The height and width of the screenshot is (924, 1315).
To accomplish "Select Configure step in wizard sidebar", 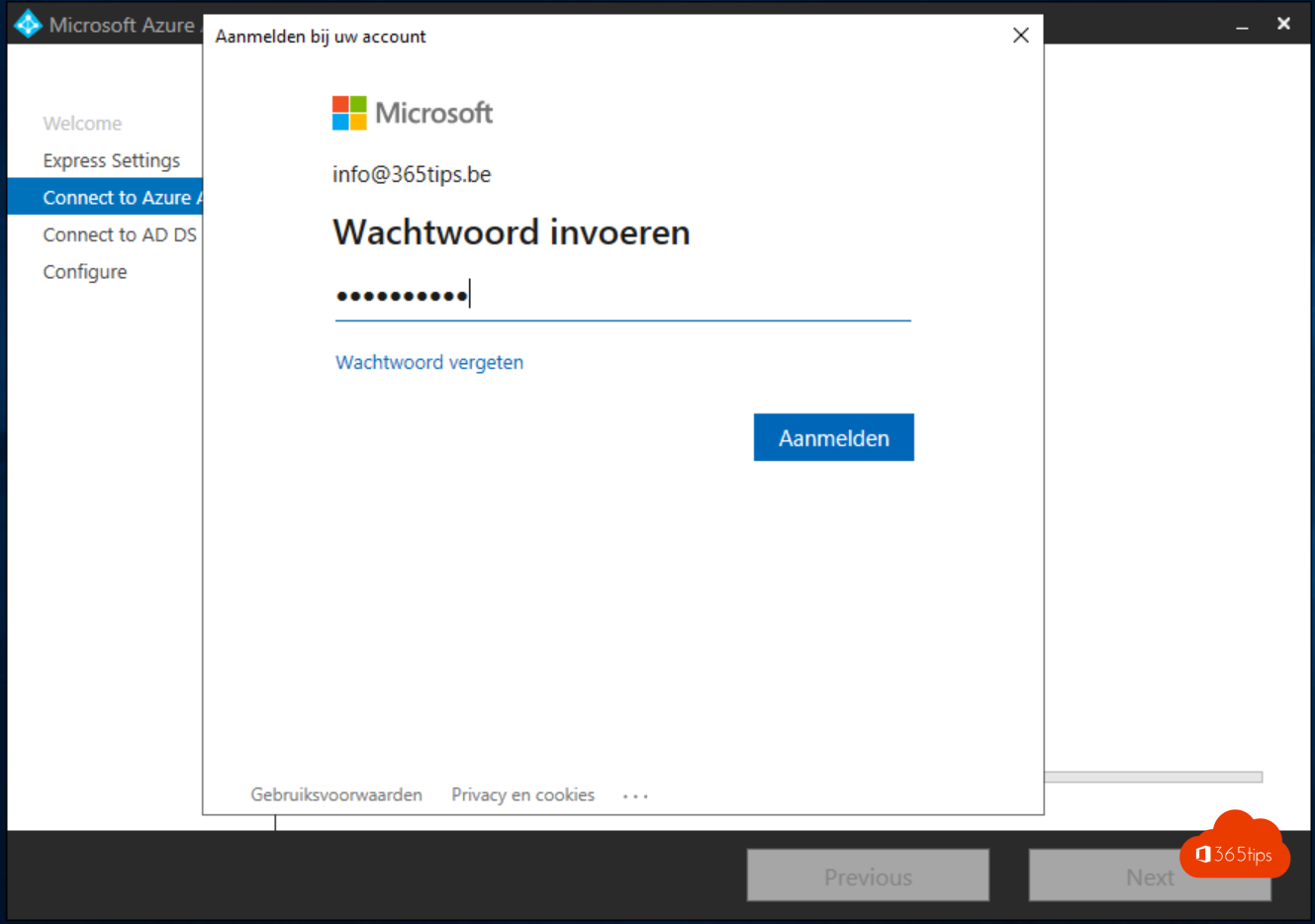I will [85, 271].
